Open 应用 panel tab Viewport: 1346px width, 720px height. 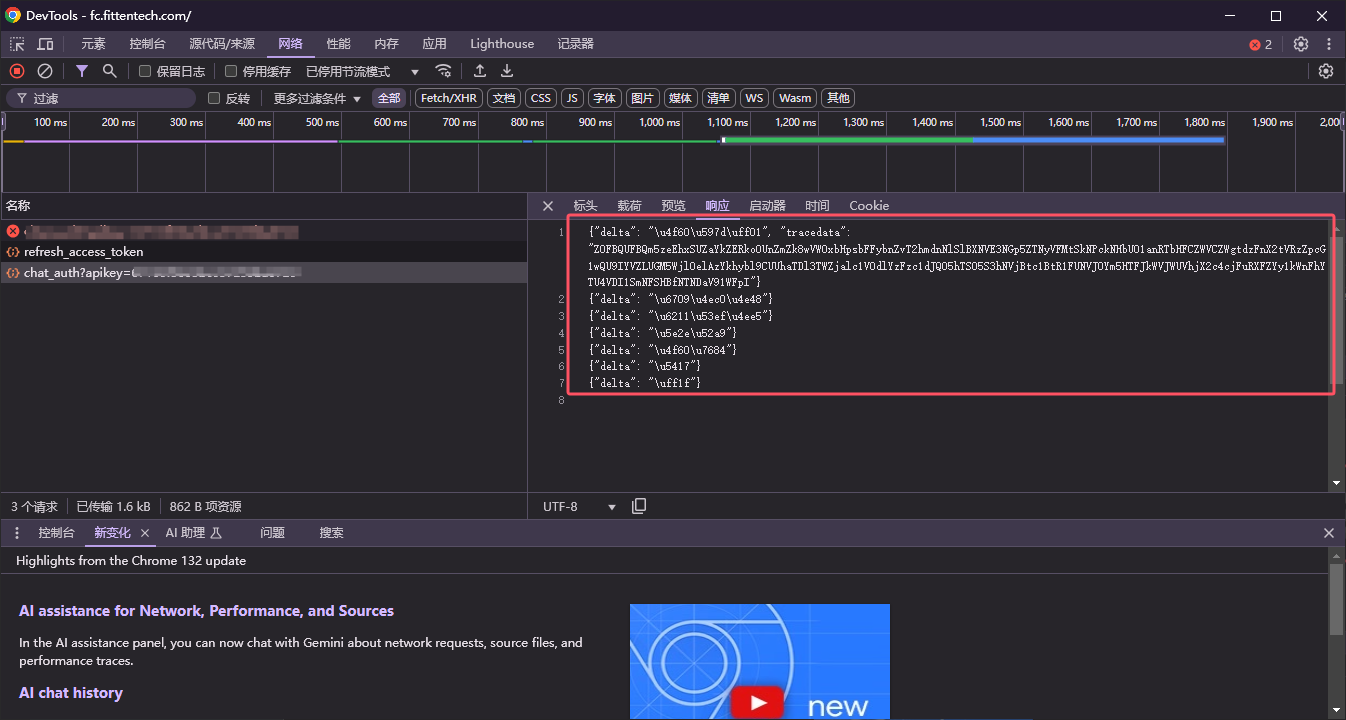434,44
